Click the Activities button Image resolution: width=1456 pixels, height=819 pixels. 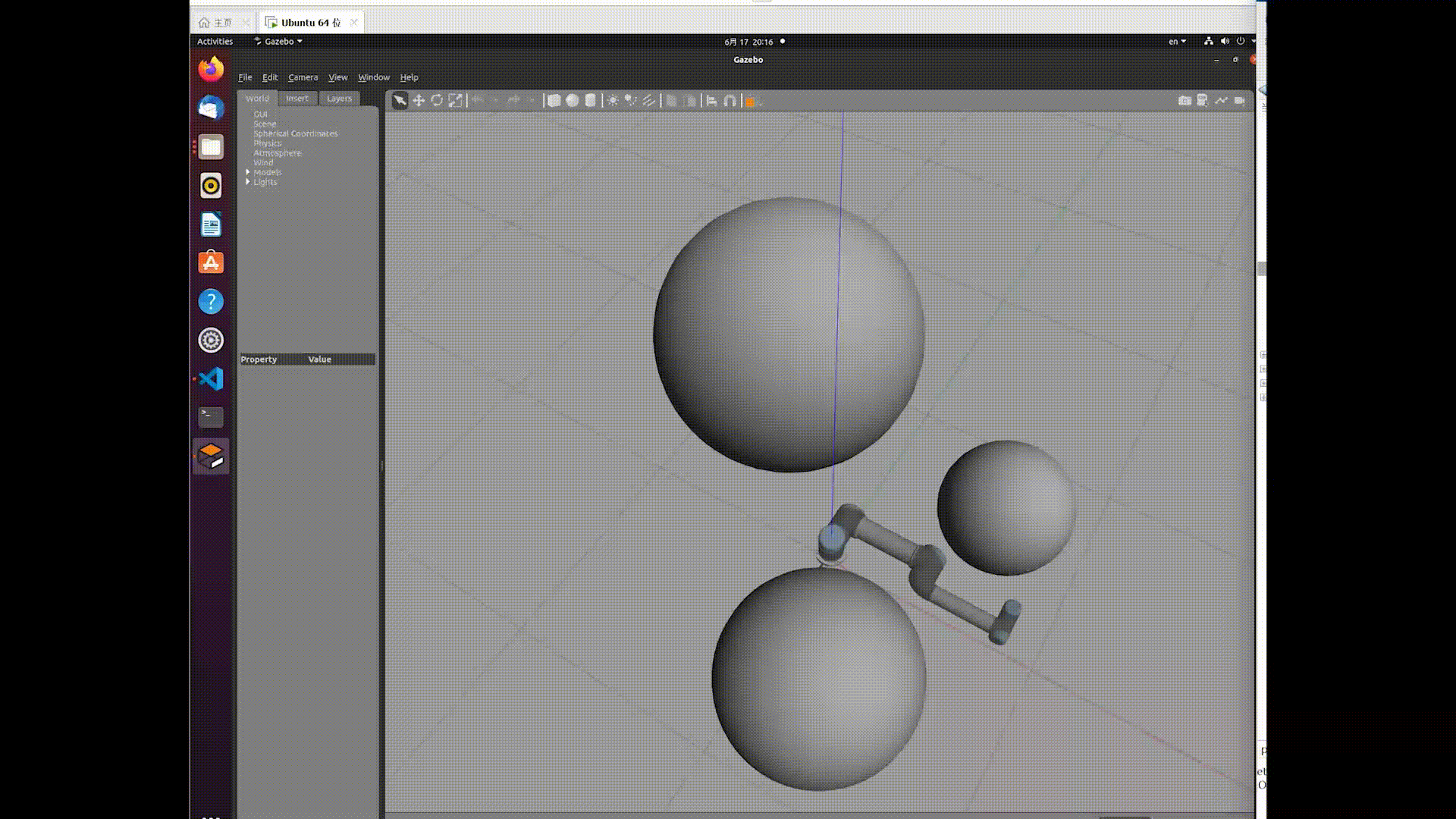click(x=215, y=42)
